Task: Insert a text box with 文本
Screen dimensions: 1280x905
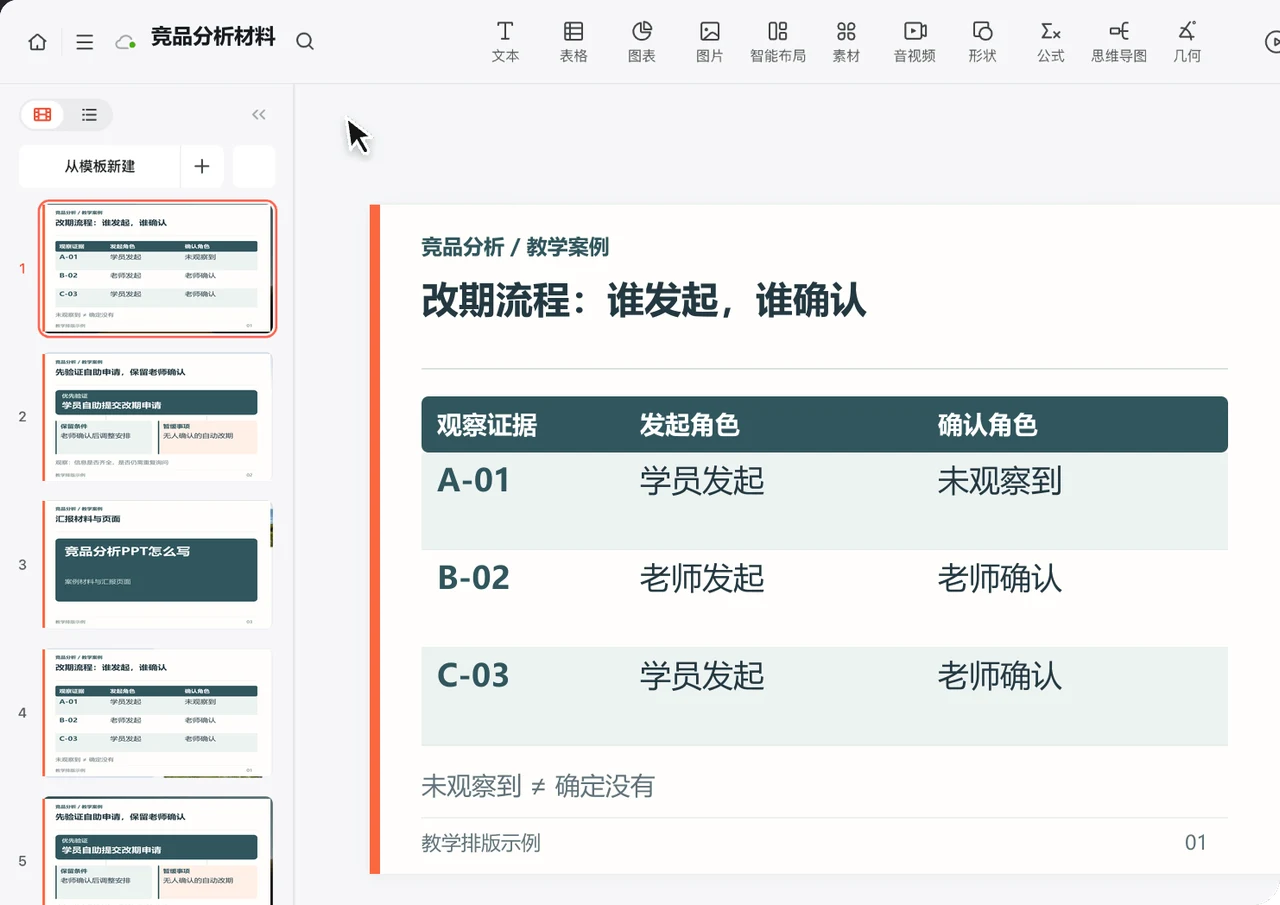Action: [506, 42]
